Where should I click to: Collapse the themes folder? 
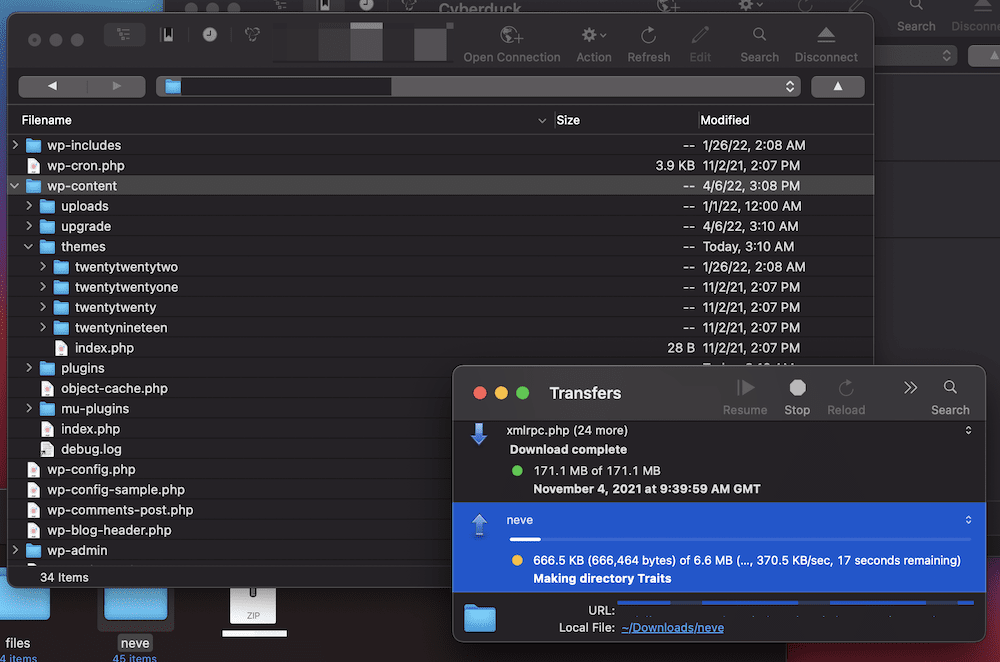[30, 246]
